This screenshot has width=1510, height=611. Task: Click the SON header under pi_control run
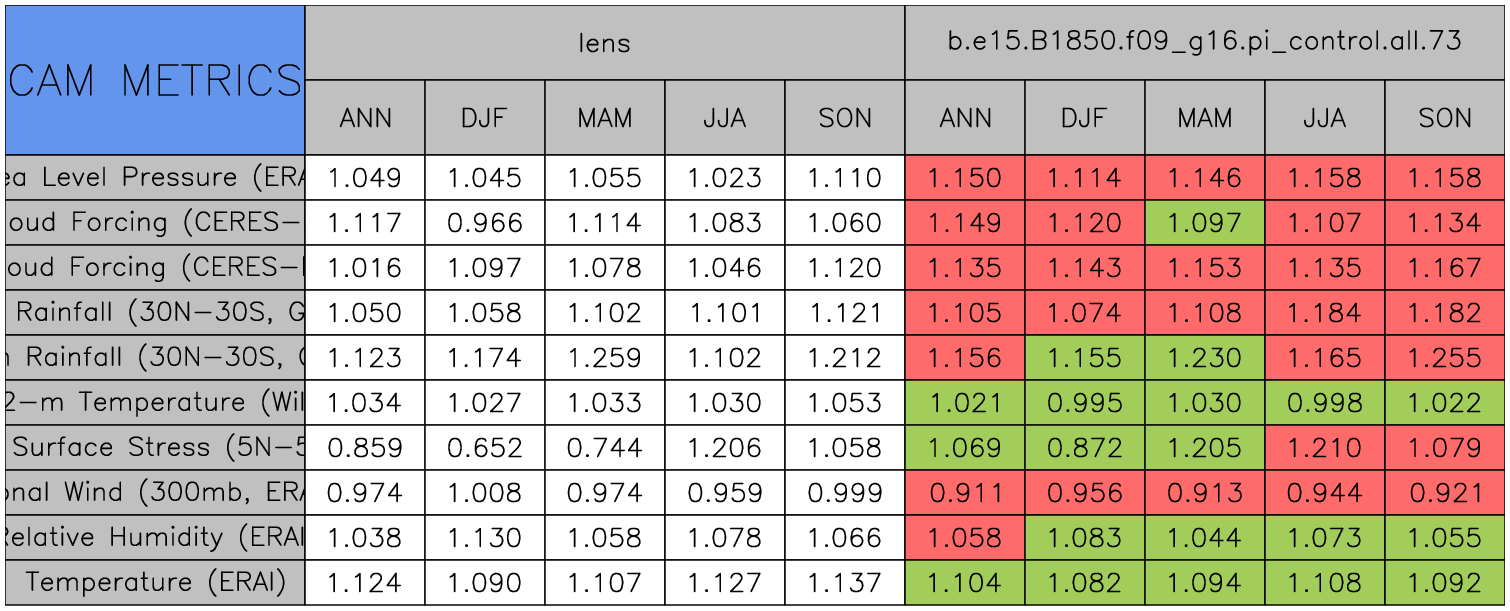[1444, 118]
